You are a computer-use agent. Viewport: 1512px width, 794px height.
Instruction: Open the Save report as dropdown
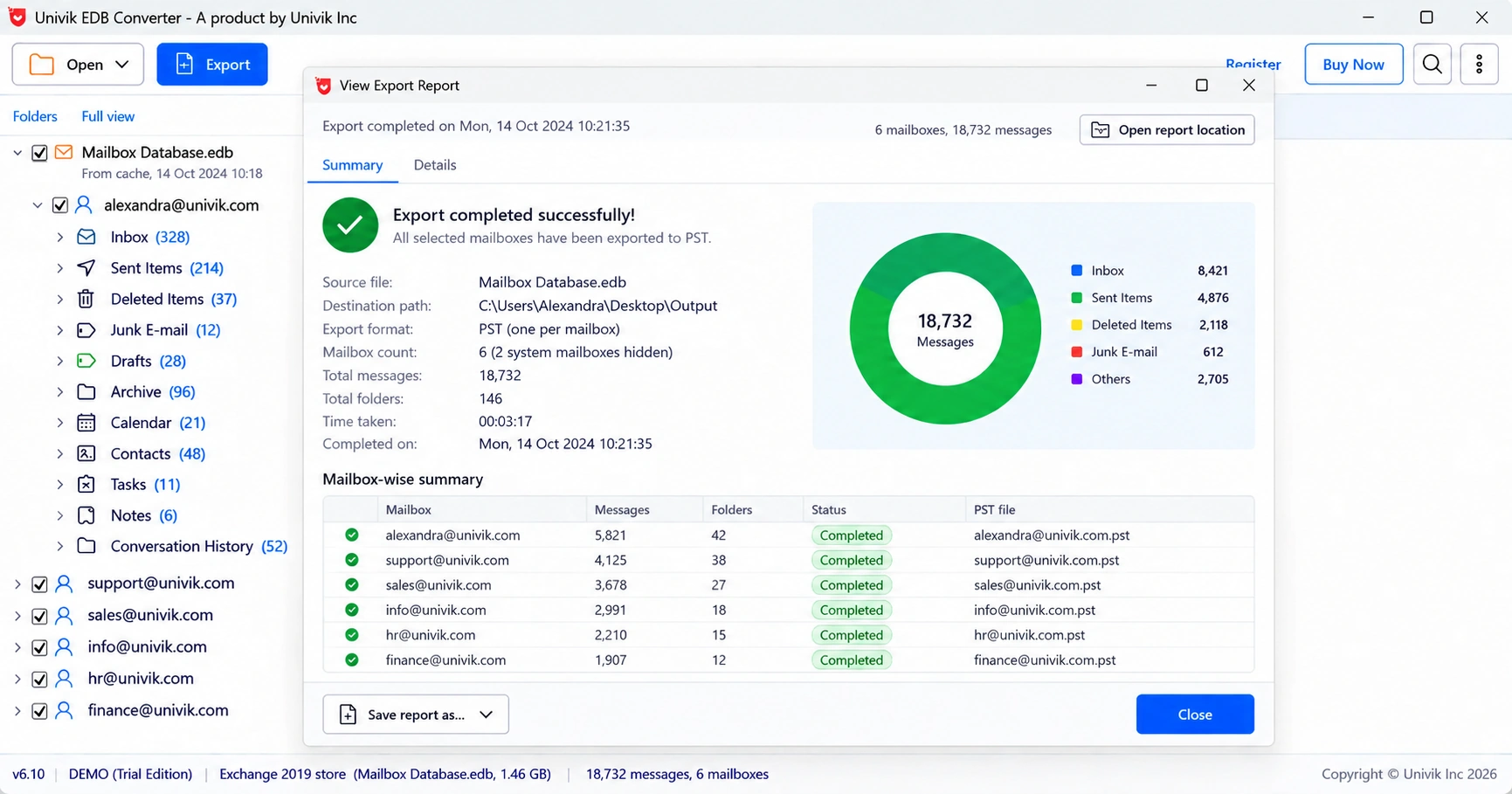(416, 715)
